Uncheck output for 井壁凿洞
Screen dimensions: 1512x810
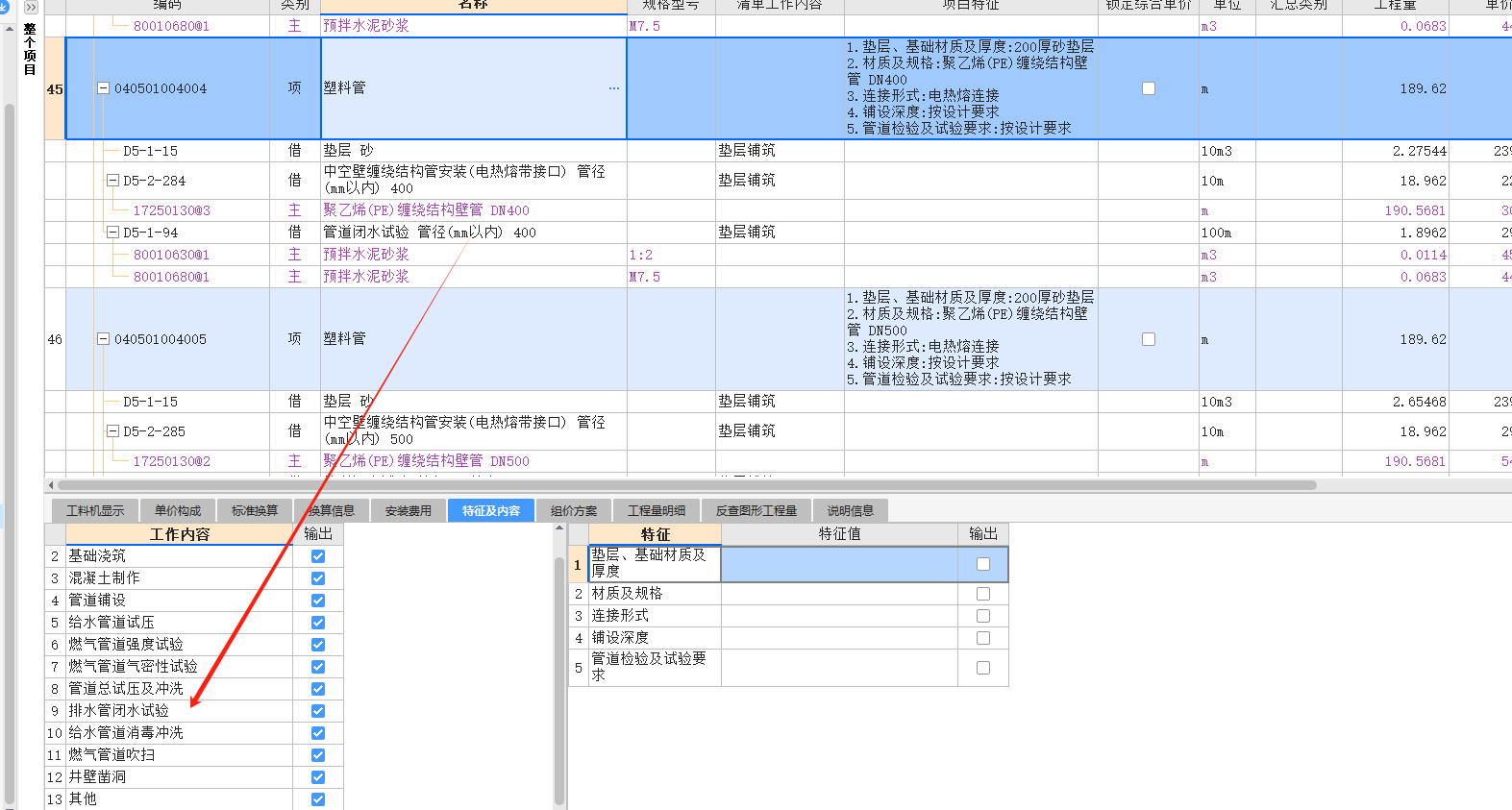click(318, 777)
